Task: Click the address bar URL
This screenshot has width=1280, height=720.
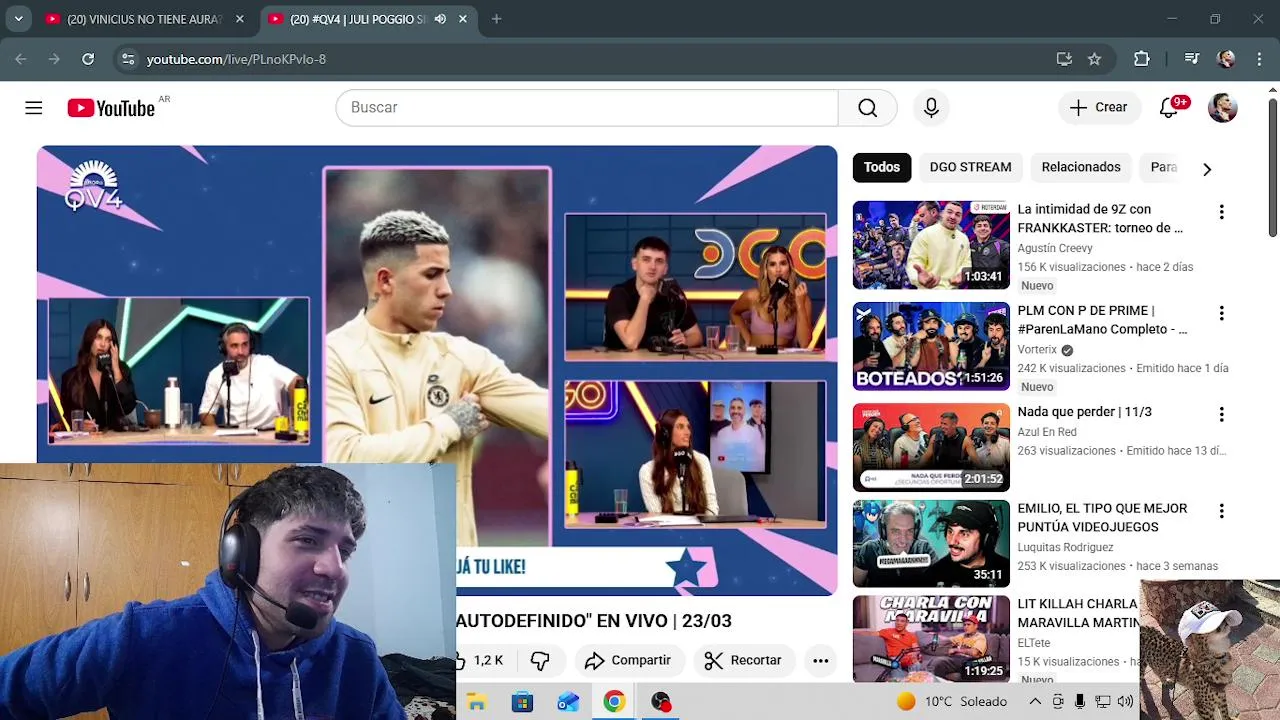Action: [236, 60]
